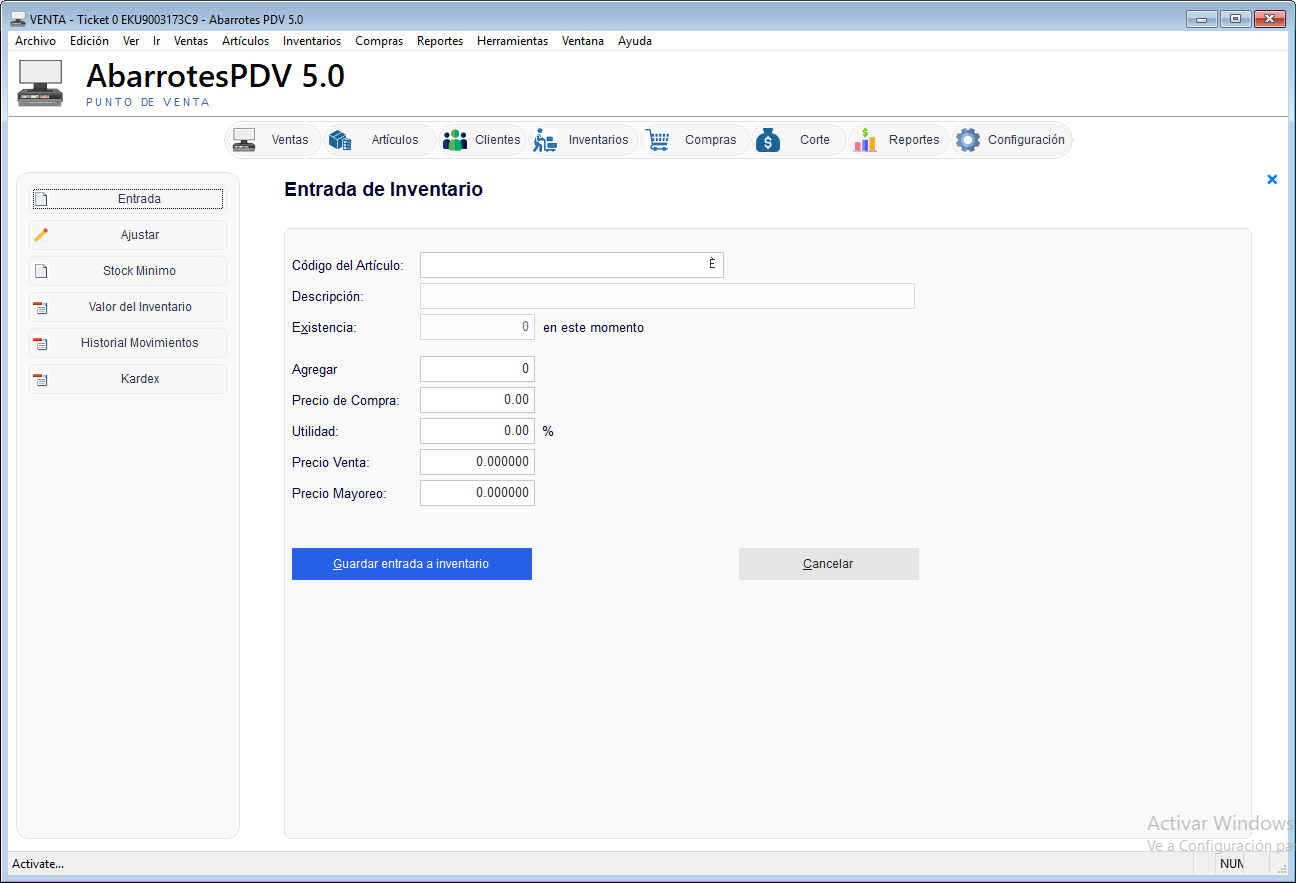
Task: Open the Artículos menu in the menu bar
Action: (x=246, y=41)
